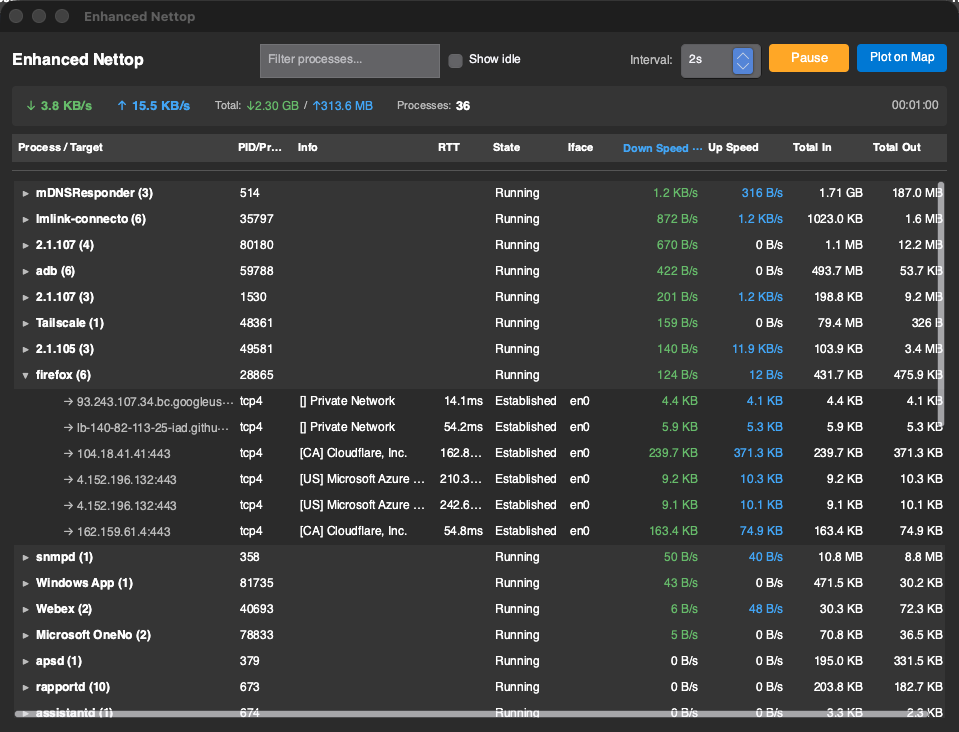Expand the Webex process row

click(x=26, y=609)
